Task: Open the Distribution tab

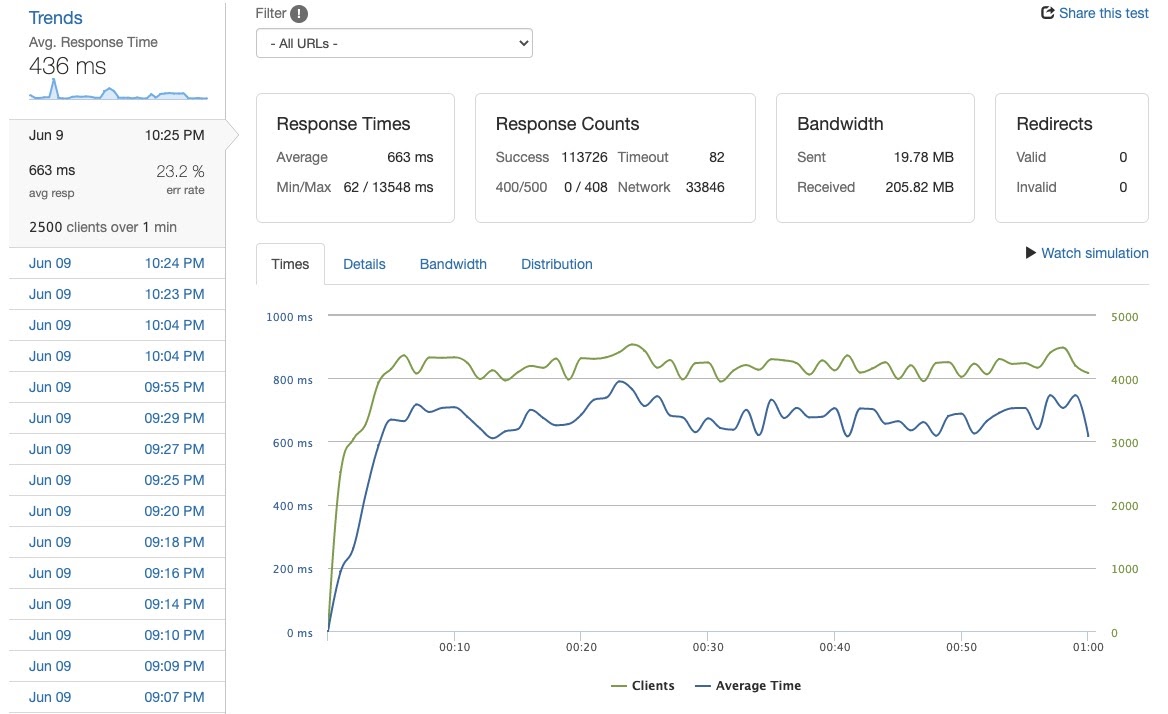Action: click(556, 264)
